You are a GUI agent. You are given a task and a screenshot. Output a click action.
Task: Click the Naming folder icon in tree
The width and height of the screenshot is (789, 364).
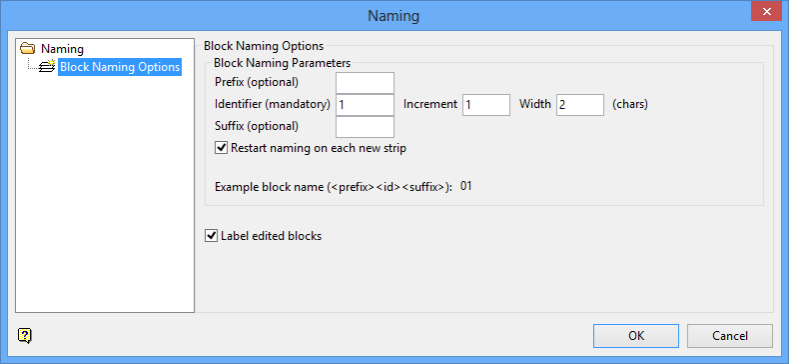tap(27, 49)
